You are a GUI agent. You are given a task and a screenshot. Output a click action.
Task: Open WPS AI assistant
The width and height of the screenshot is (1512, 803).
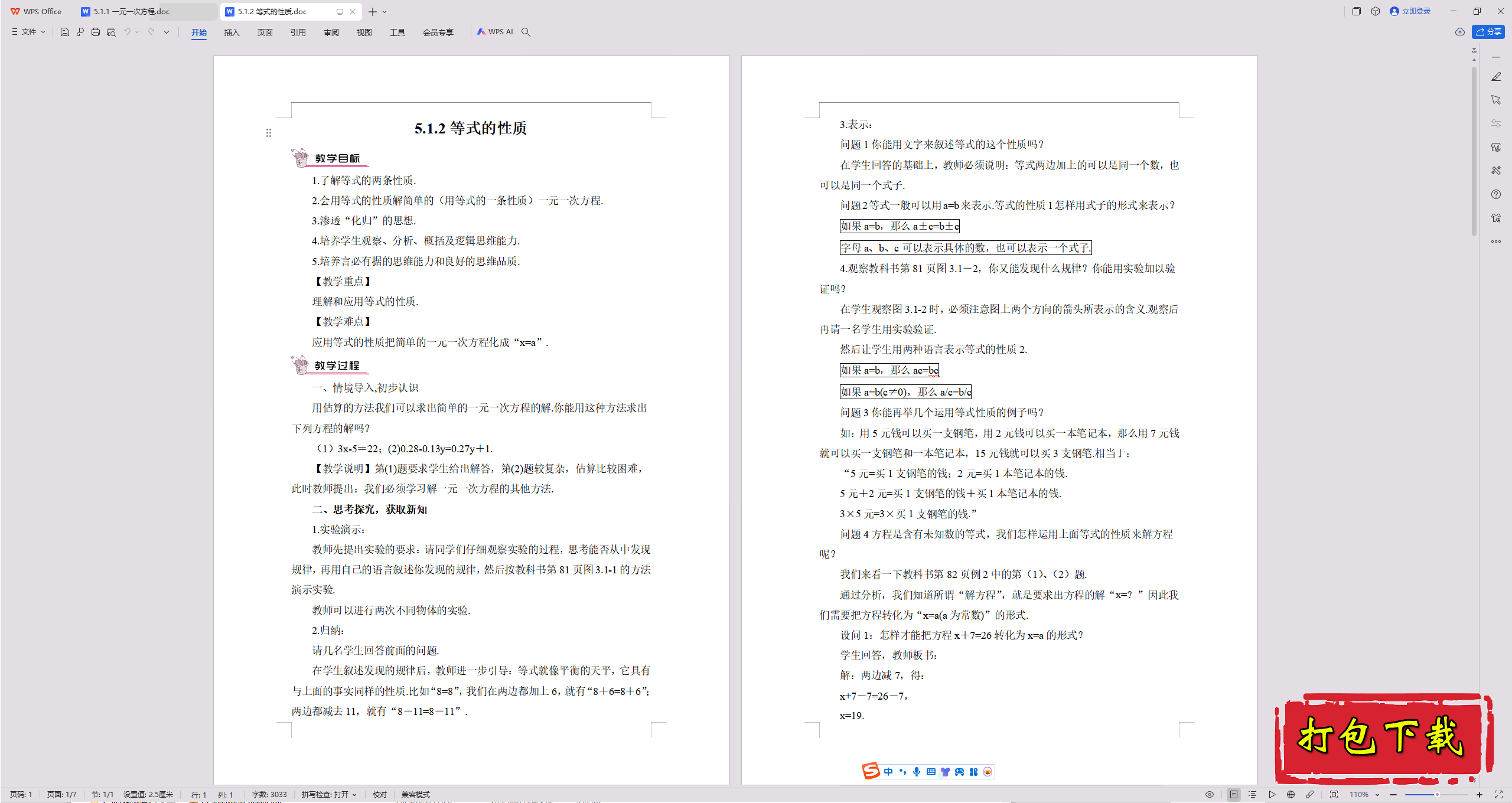pos(495,32)
